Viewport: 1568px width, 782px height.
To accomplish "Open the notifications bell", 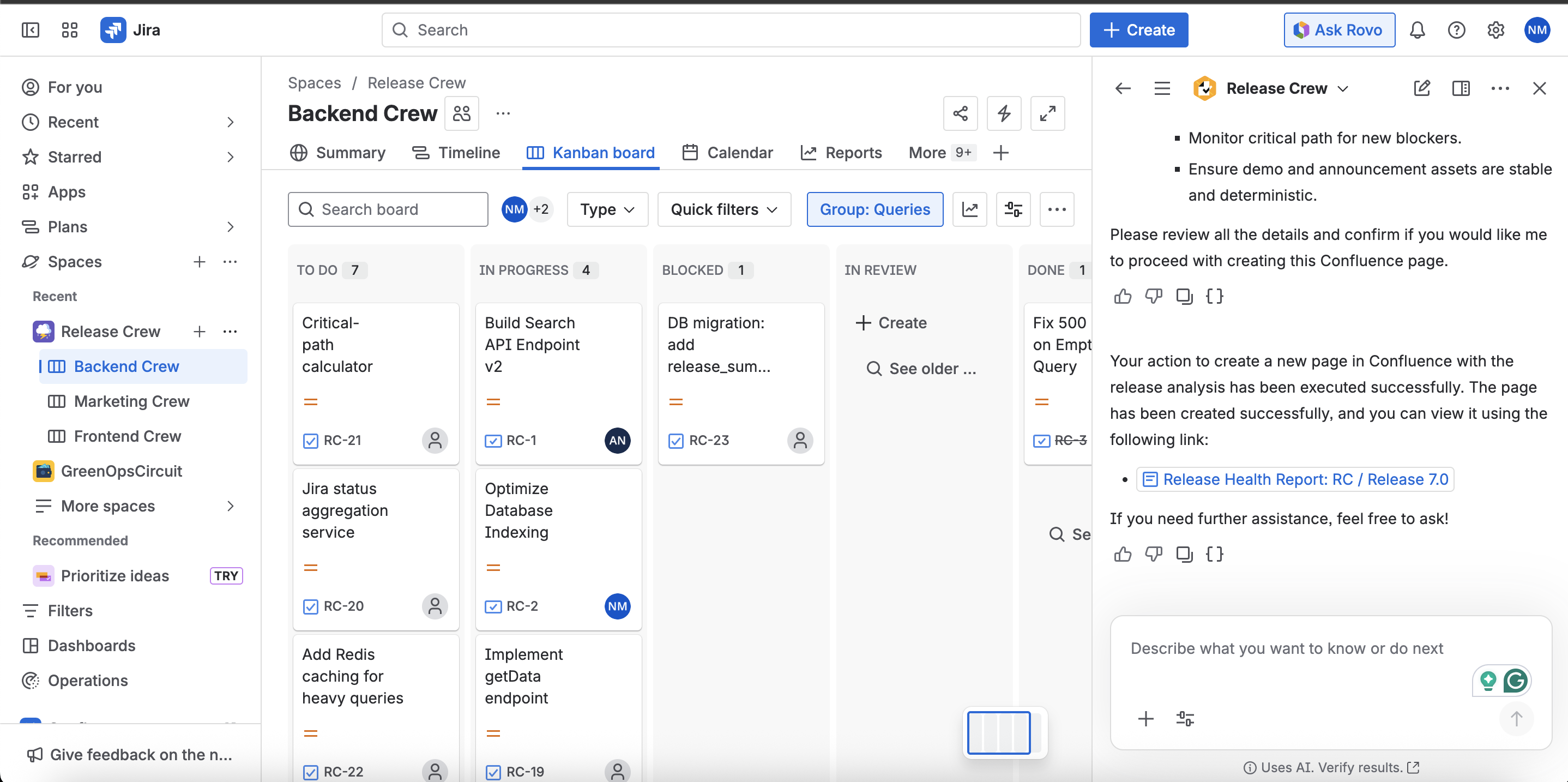I will 1417,30.
